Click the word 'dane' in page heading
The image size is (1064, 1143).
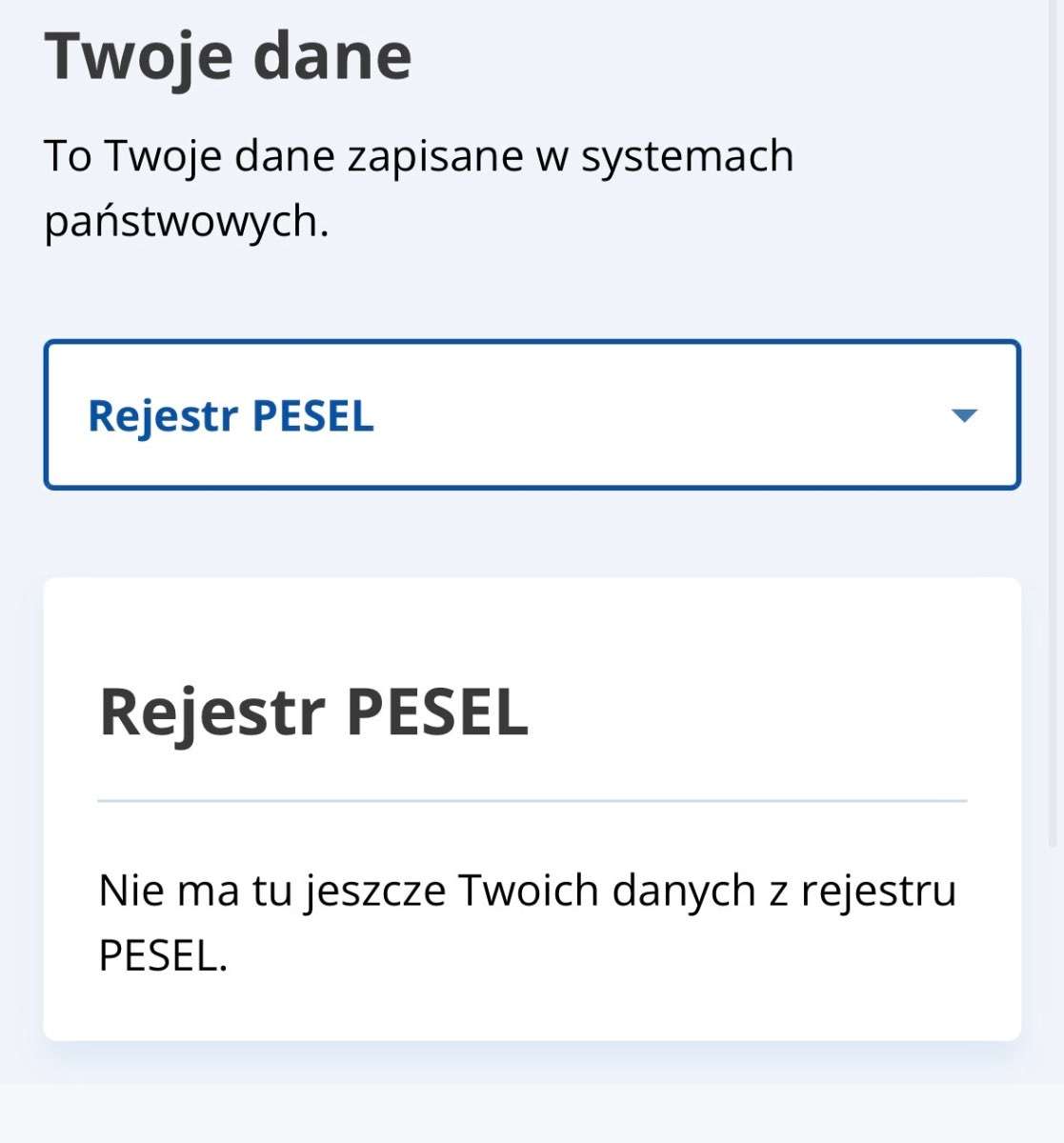click(332, 55)
